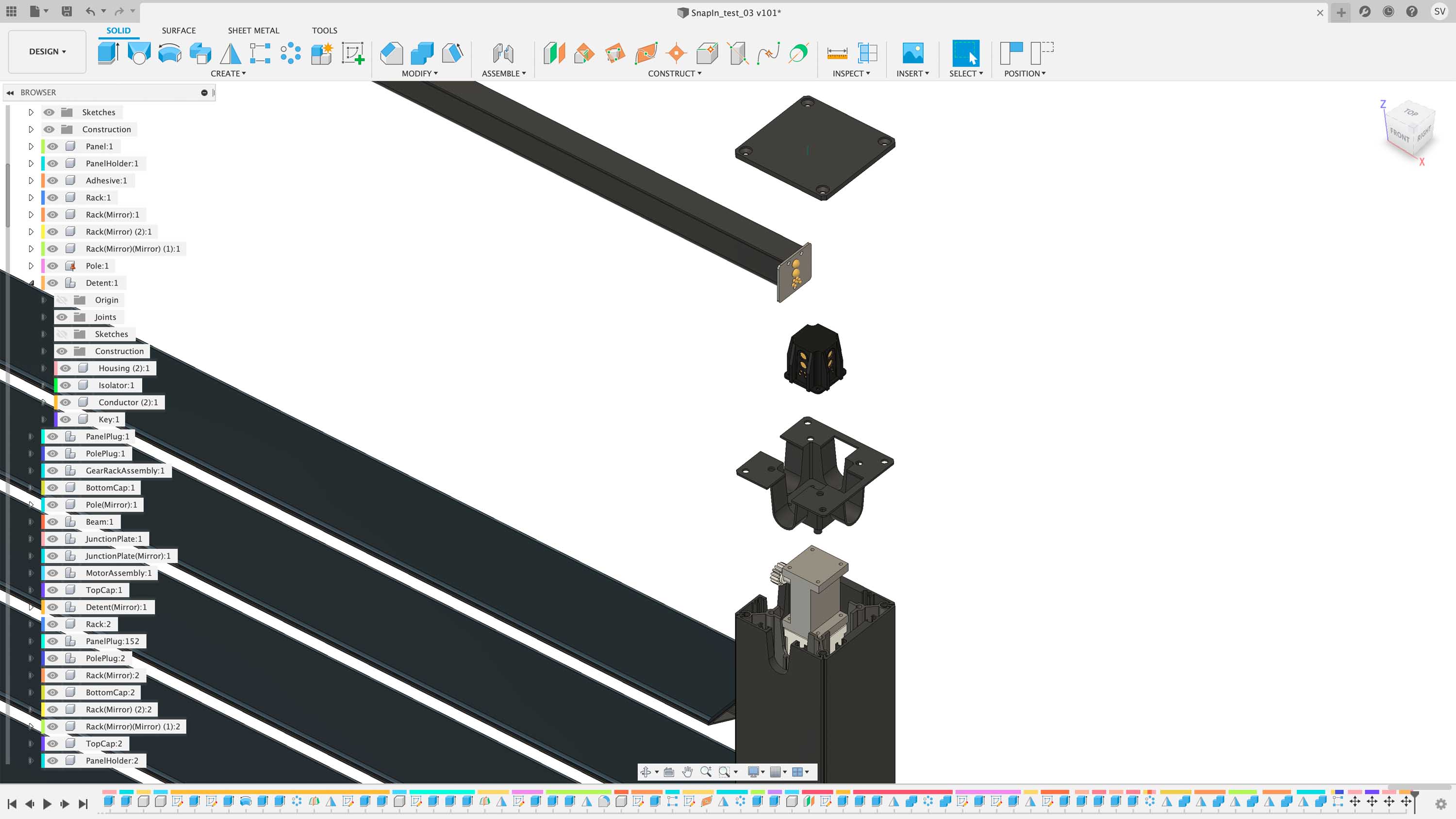
Task: Open the POSITION menu
Action: coord(1025,73)
